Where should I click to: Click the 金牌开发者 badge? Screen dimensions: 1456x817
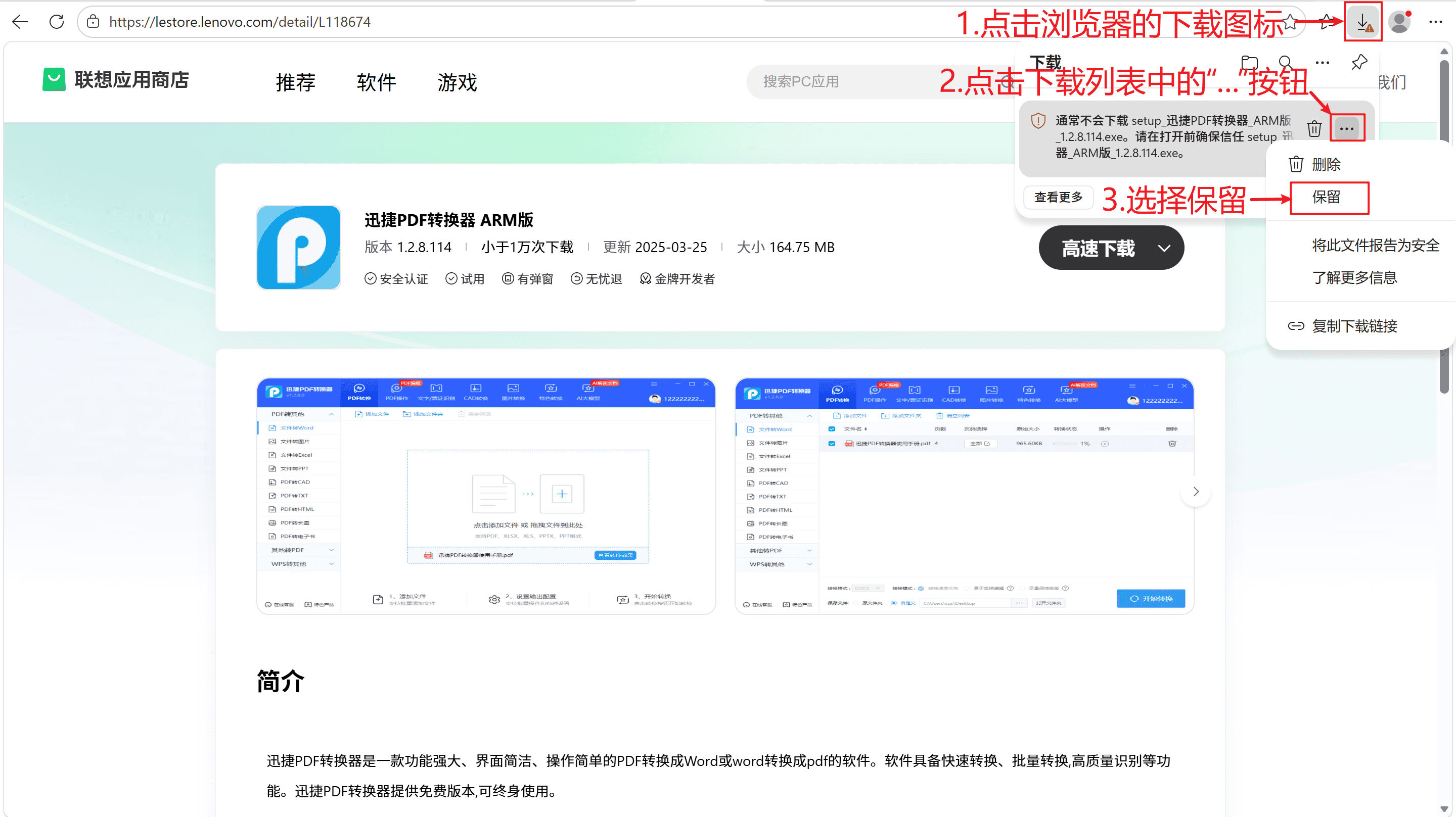(677, 278)
